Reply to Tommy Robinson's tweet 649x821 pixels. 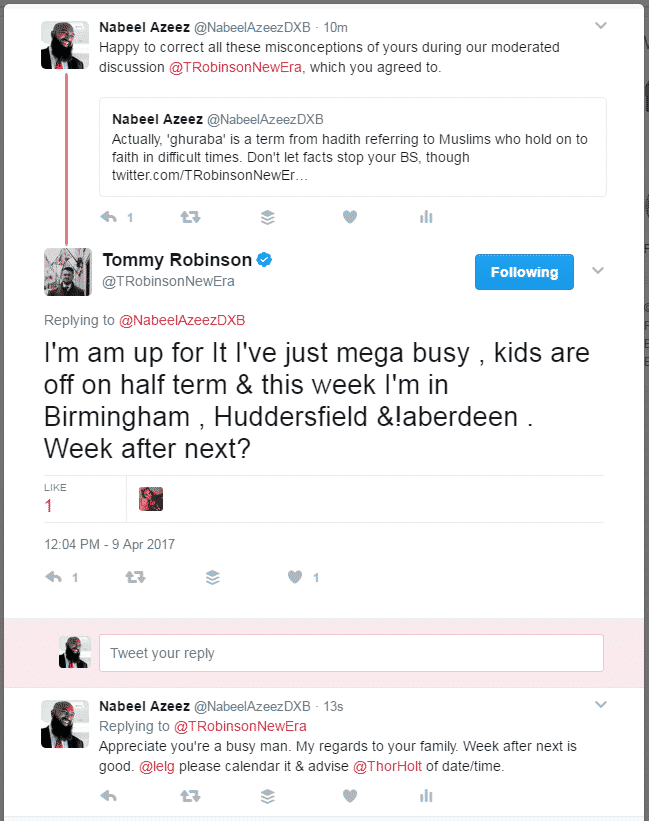(55, 577)
